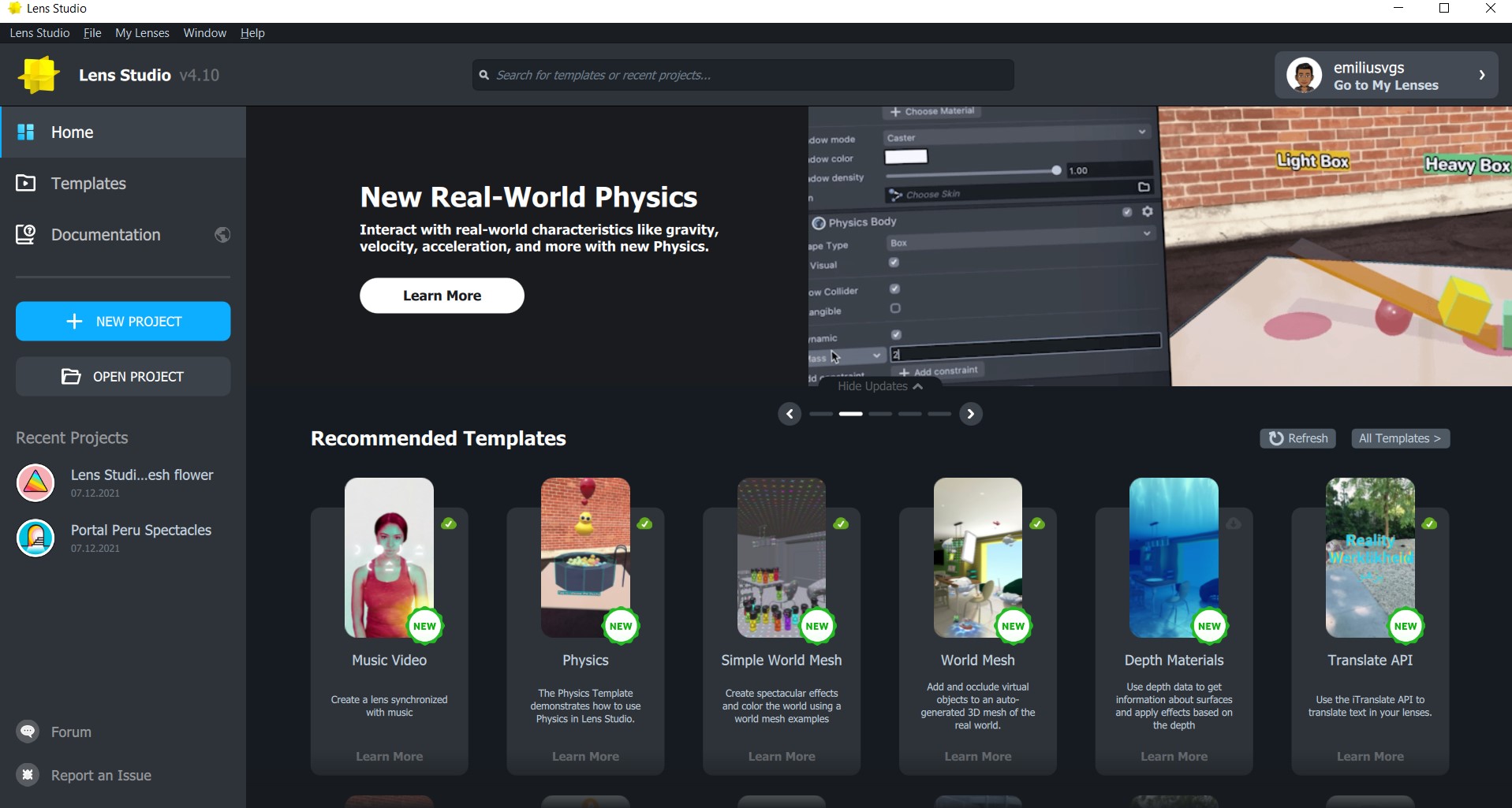Click the Report an Issue icon
Viewport: 1512px width, 808px height.
click(x=28, y=775)
